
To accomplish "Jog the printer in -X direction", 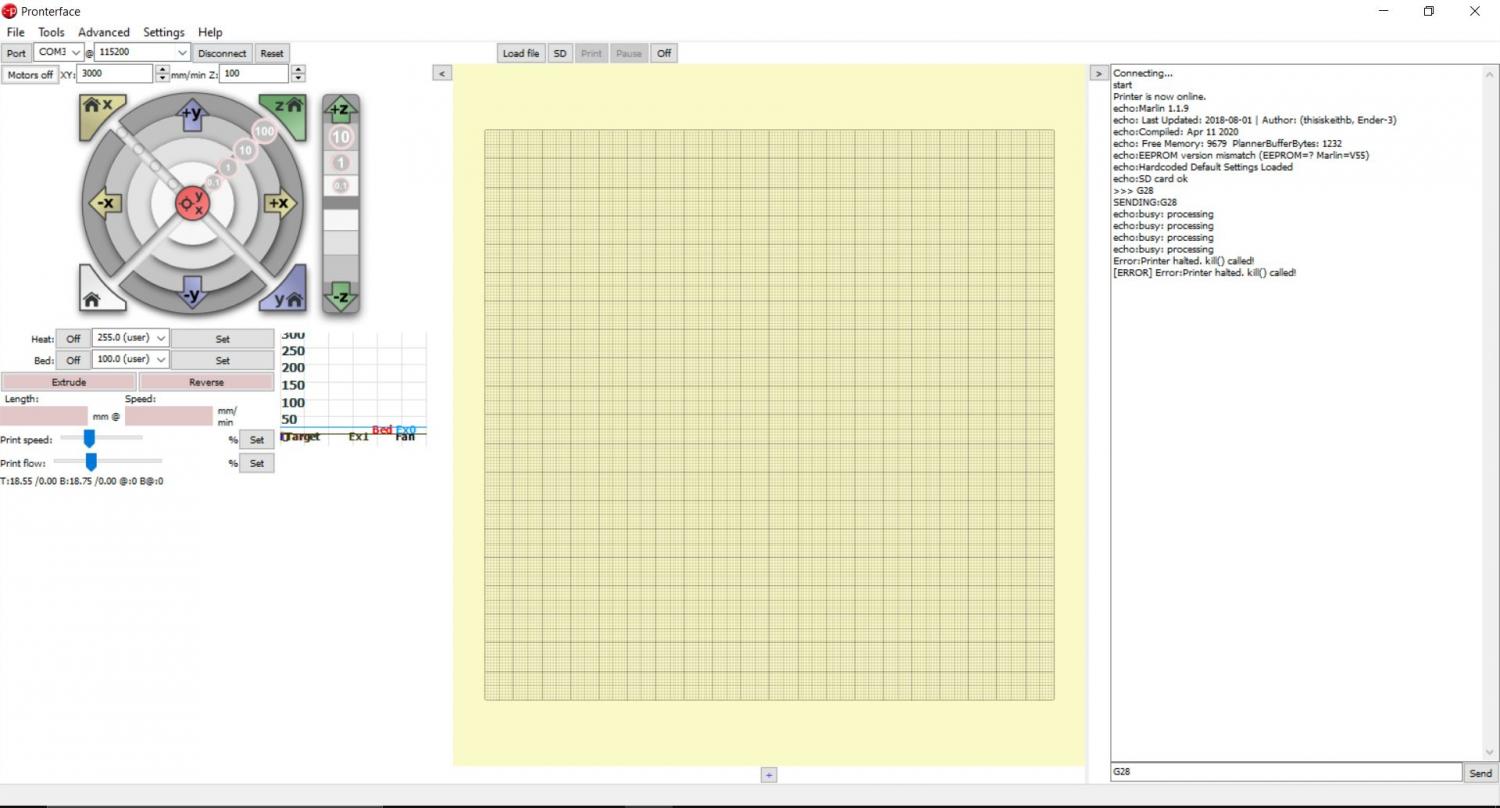I will point(104,203).
